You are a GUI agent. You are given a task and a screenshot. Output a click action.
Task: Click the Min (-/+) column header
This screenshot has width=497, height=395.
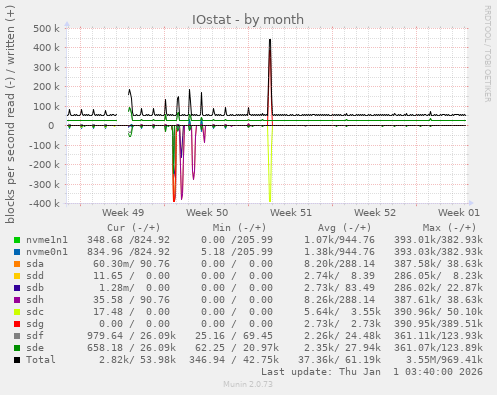pos(240,228)
